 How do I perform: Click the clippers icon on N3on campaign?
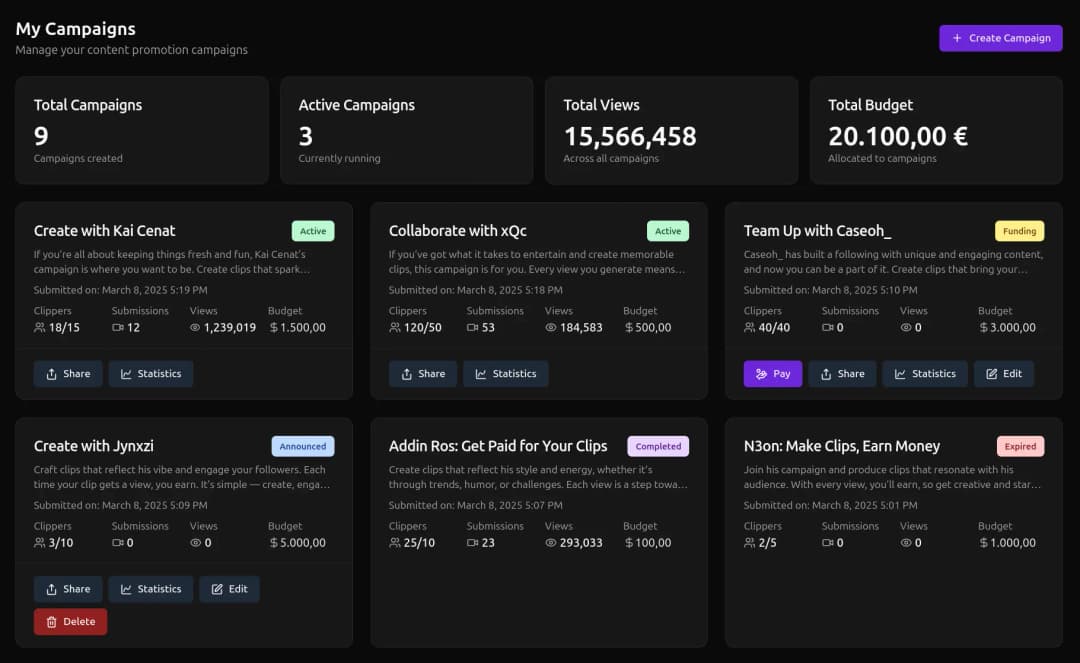(x=748, y=543)
